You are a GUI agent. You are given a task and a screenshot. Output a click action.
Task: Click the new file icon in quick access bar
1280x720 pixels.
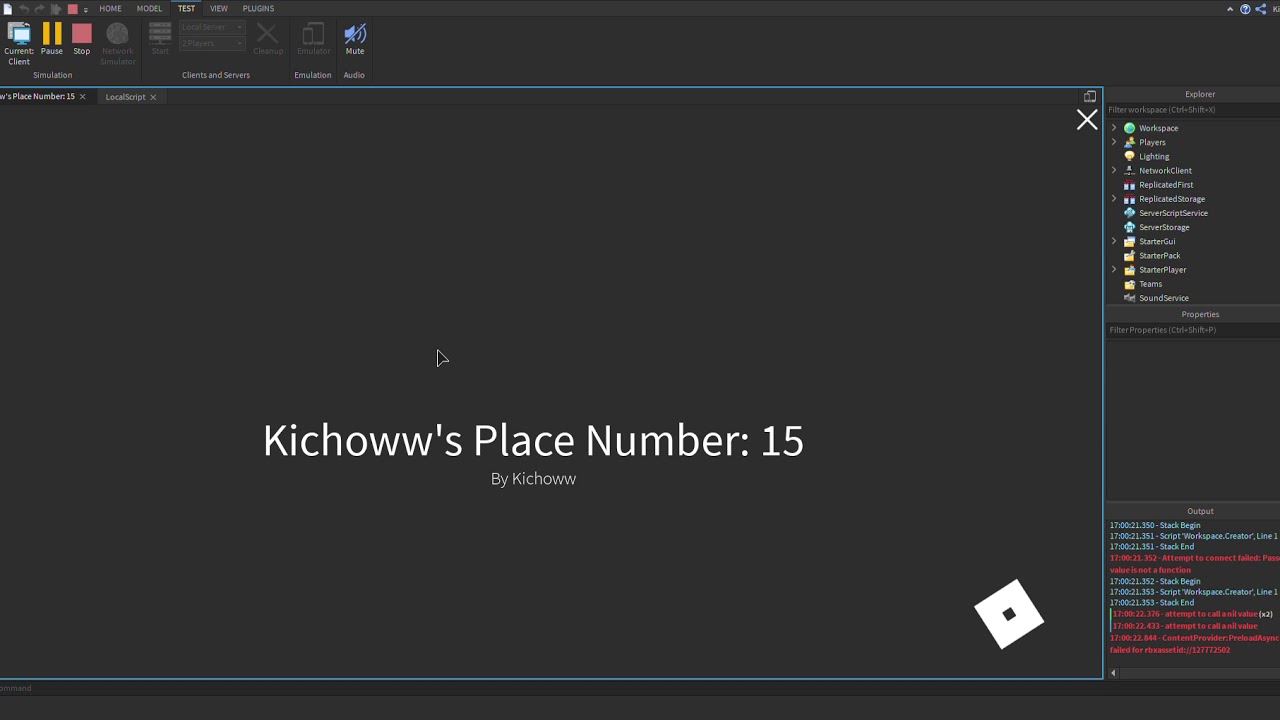(x=8, y=9)
